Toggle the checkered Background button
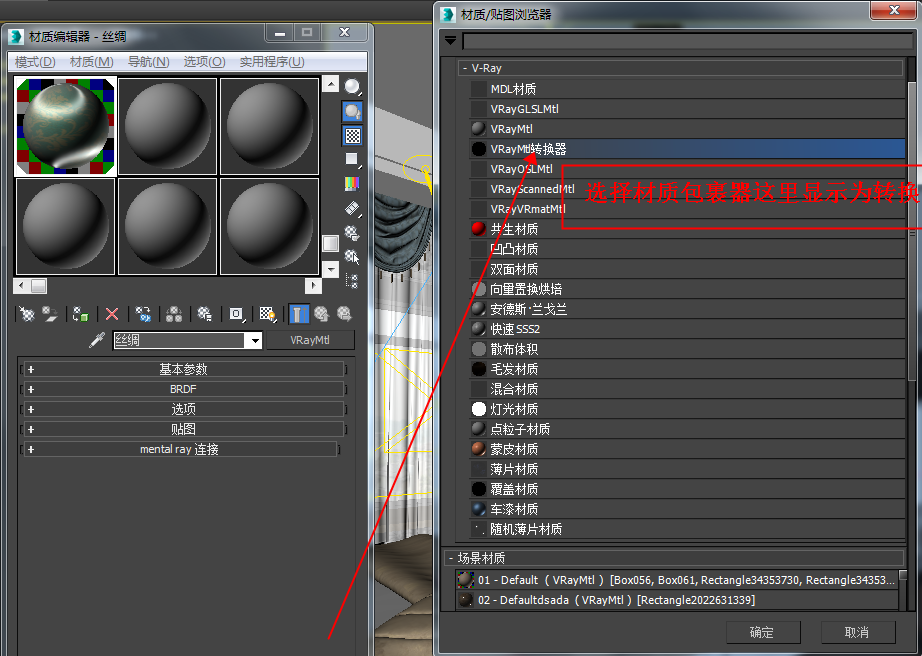 click(x=352, y=135)
